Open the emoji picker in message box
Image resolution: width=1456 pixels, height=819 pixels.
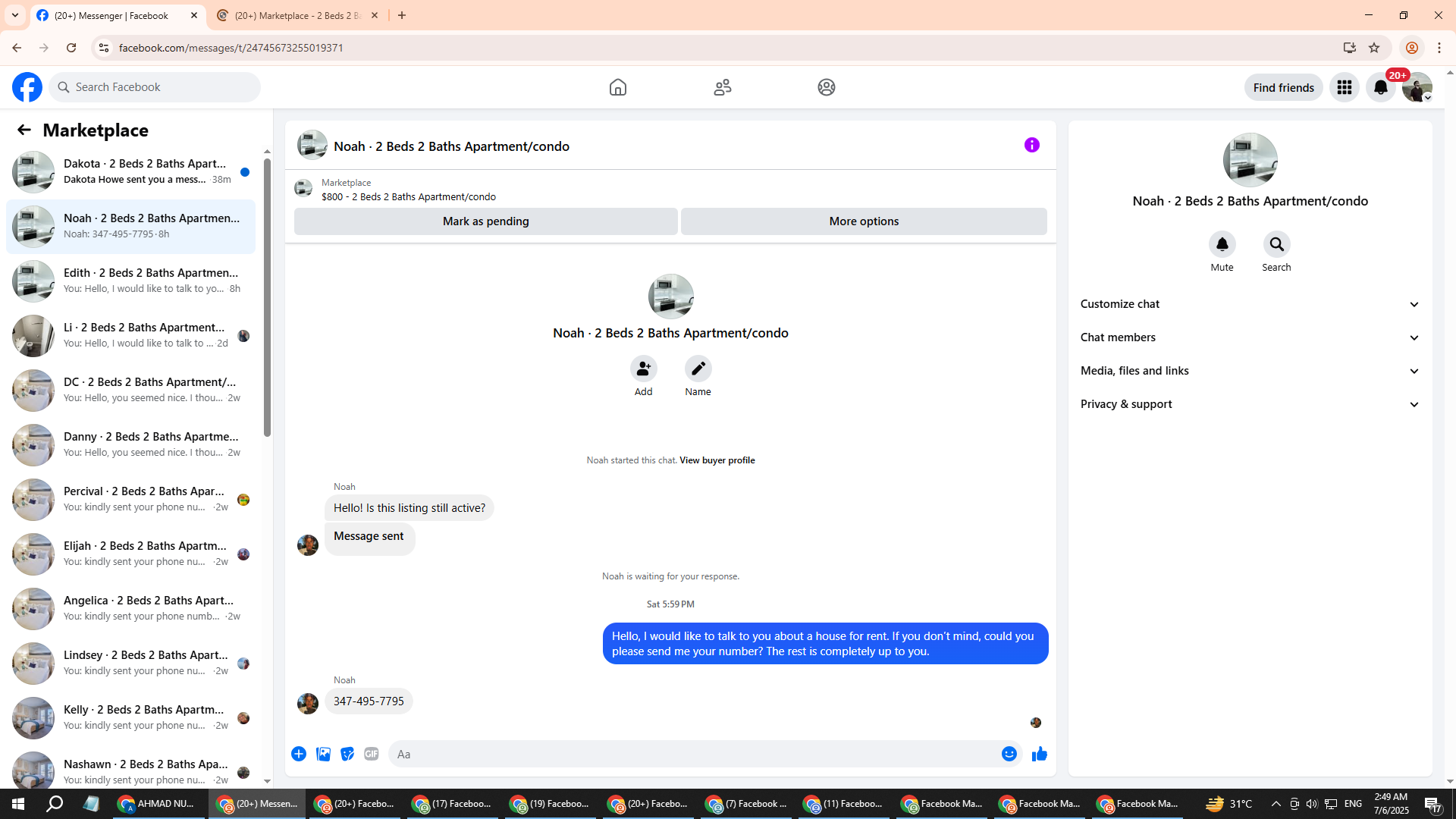tap(1009, 754)
